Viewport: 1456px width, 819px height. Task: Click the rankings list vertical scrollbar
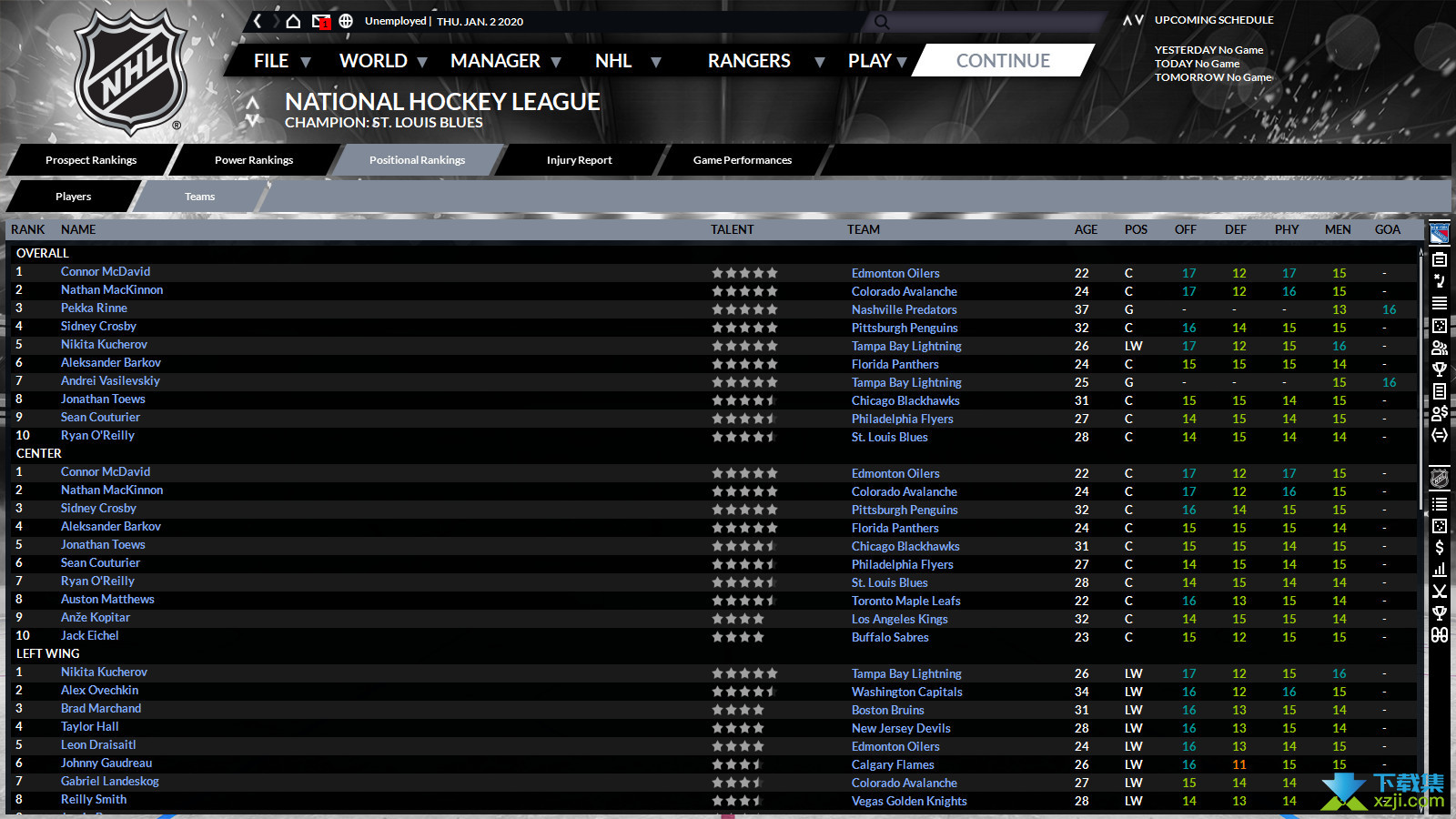tap(1421, 382)
